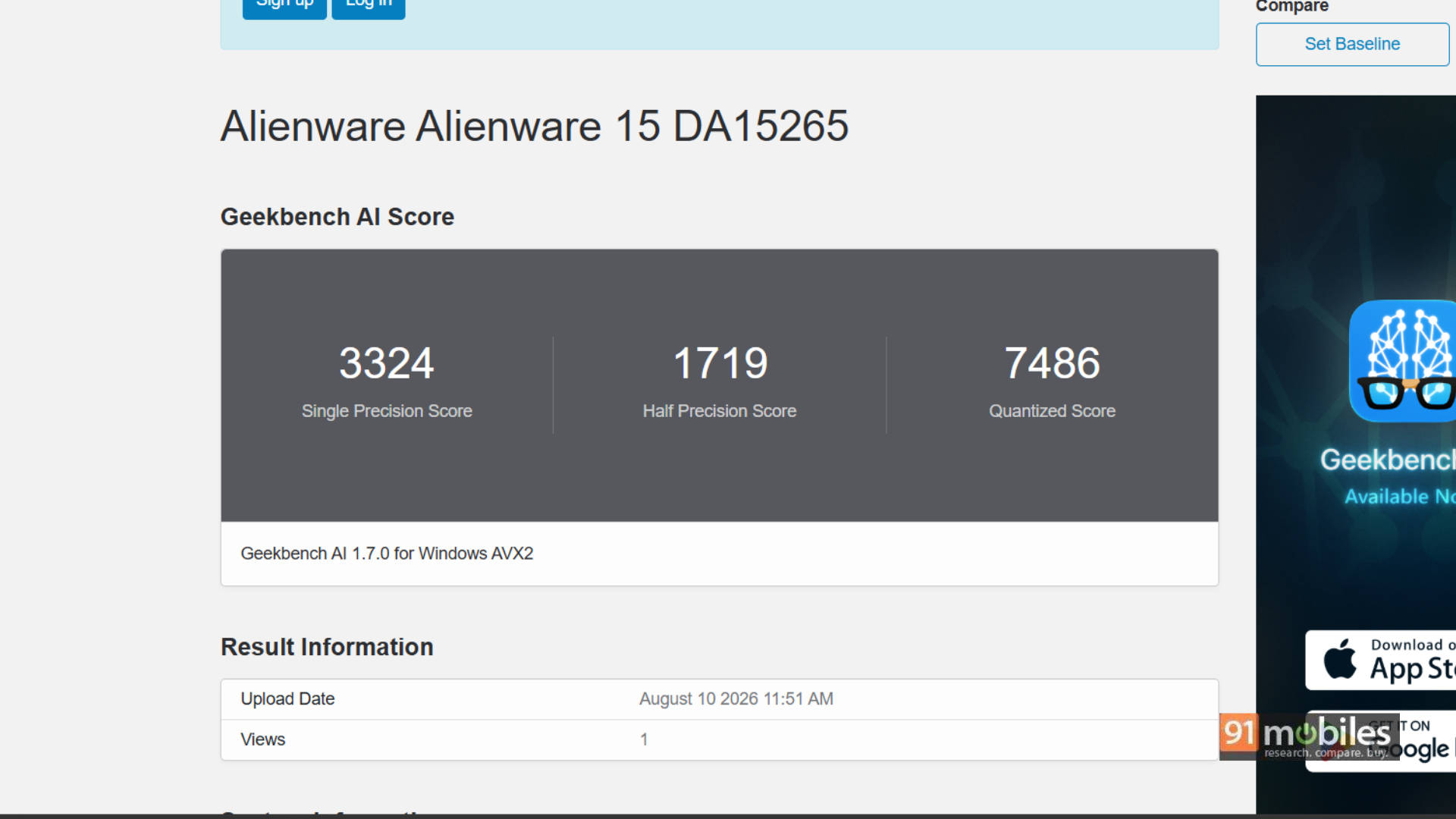Click the Alienware 15 DA15265 title

[535, 126]
